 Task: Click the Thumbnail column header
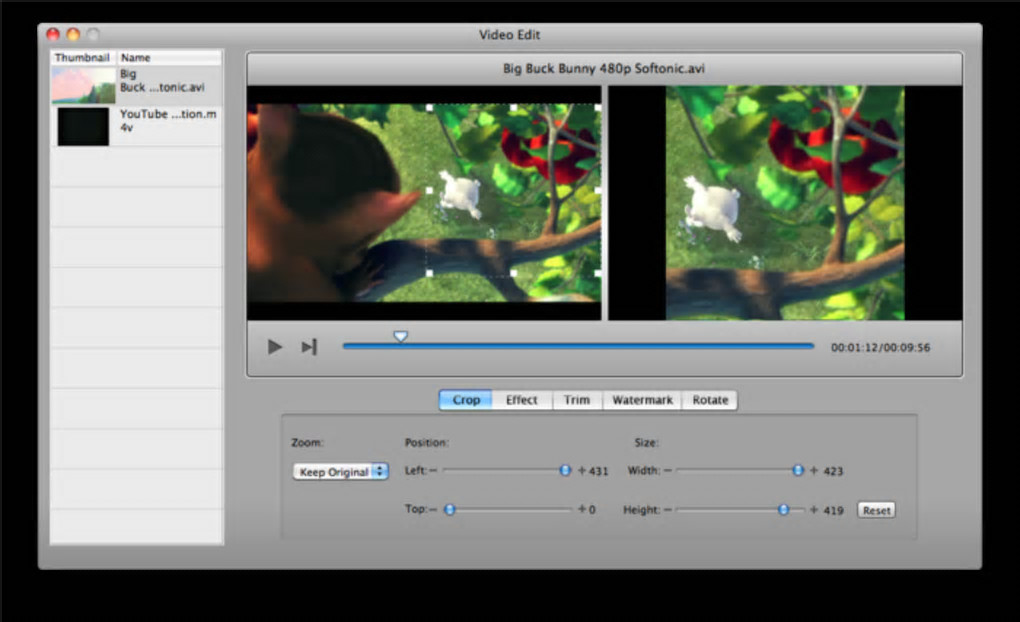(x=82, y=57)
